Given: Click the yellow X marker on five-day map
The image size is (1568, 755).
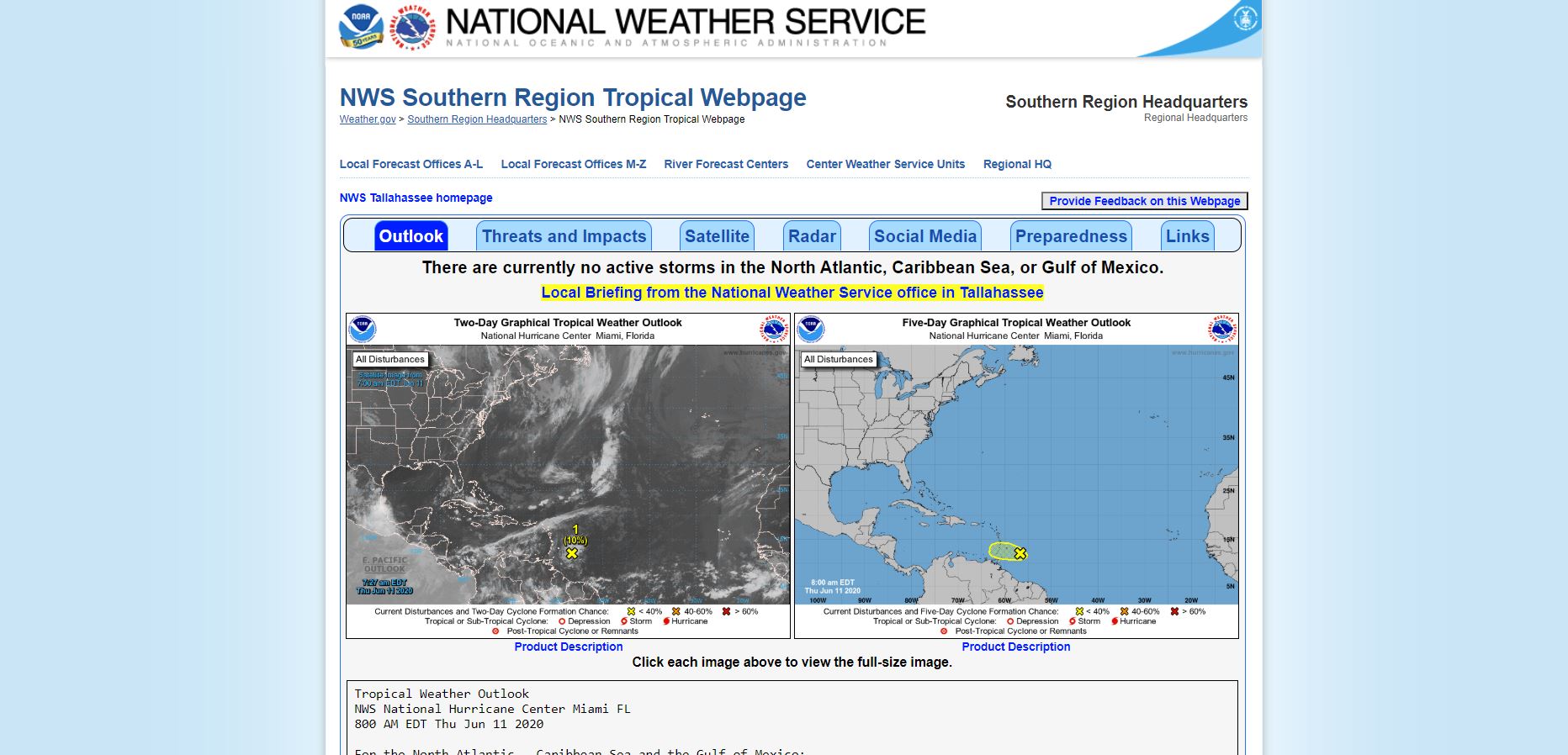Looking at the screenshot, I should point(1020,553).
